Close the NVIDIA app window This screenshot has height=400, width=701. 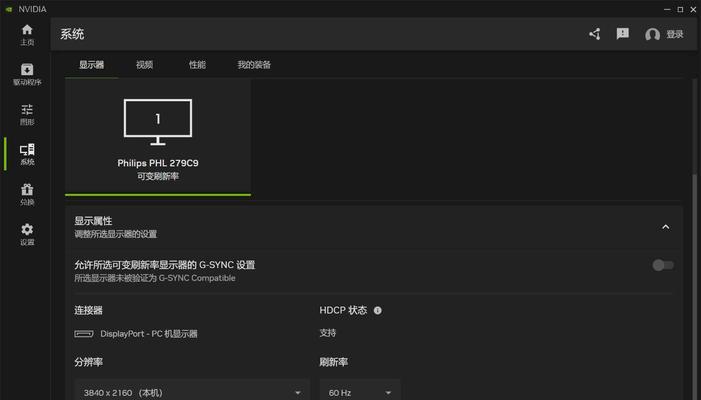[693, 9]
